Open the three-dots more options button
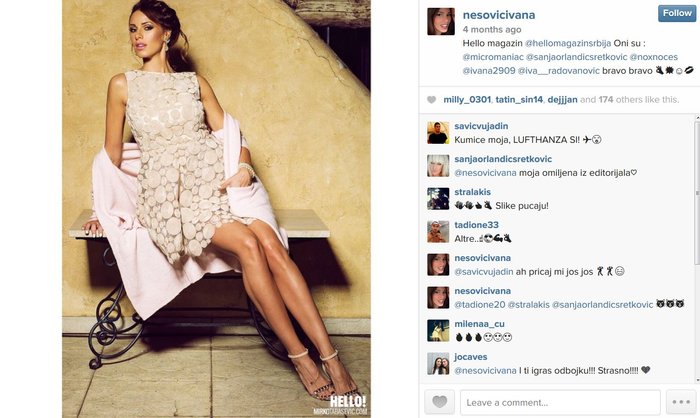 pyautogui.click(x=681, y=402)
